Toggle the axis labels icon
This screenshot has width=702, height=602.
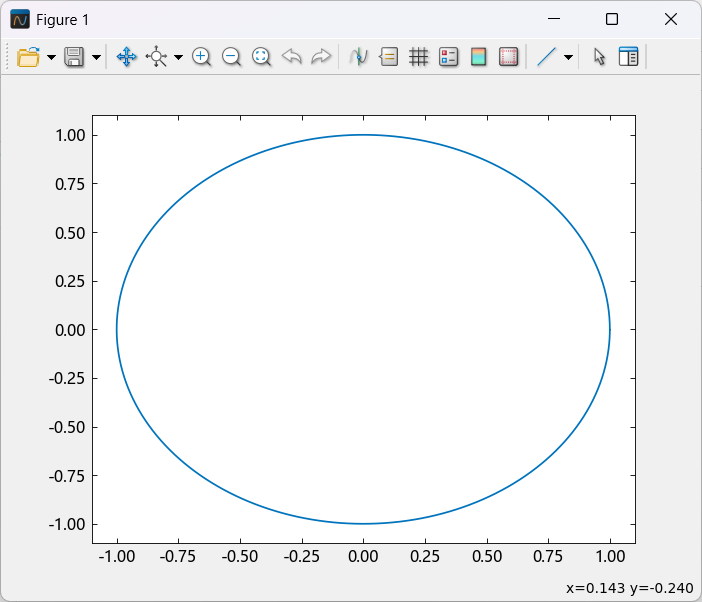(389, 57)
